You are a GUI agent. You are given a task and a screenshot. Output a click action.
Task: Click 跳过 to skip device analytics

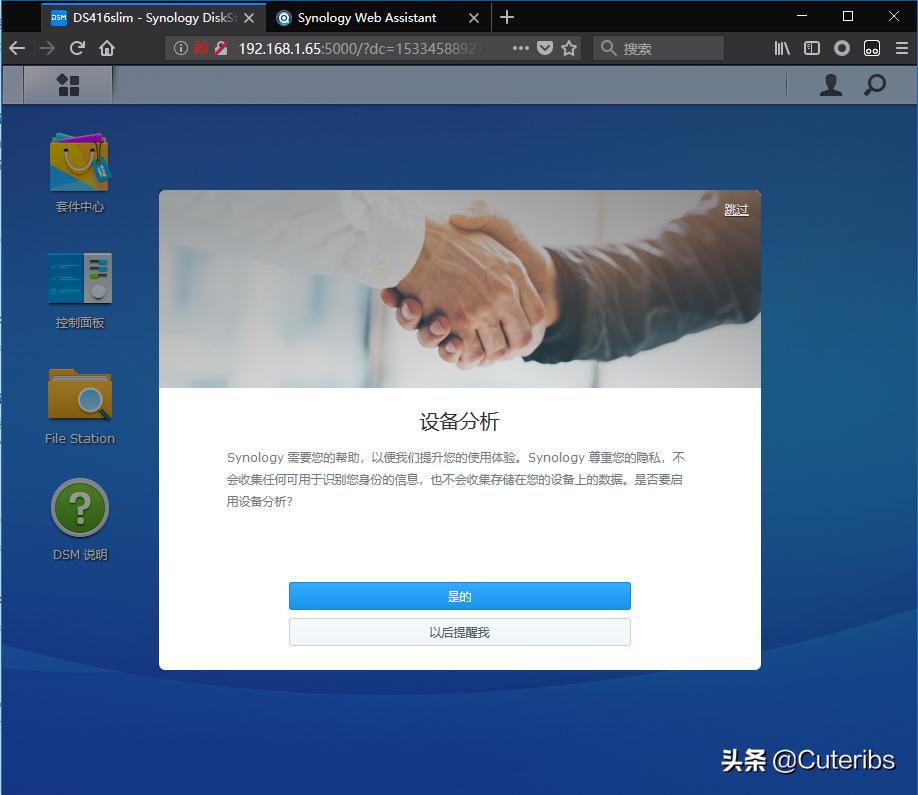point(736,209)
